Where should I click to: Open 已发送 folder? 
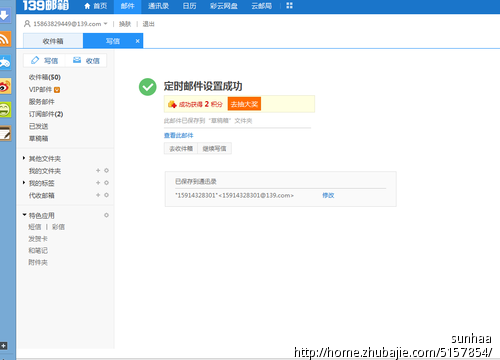pyautogui.click(x=38, y=126)
